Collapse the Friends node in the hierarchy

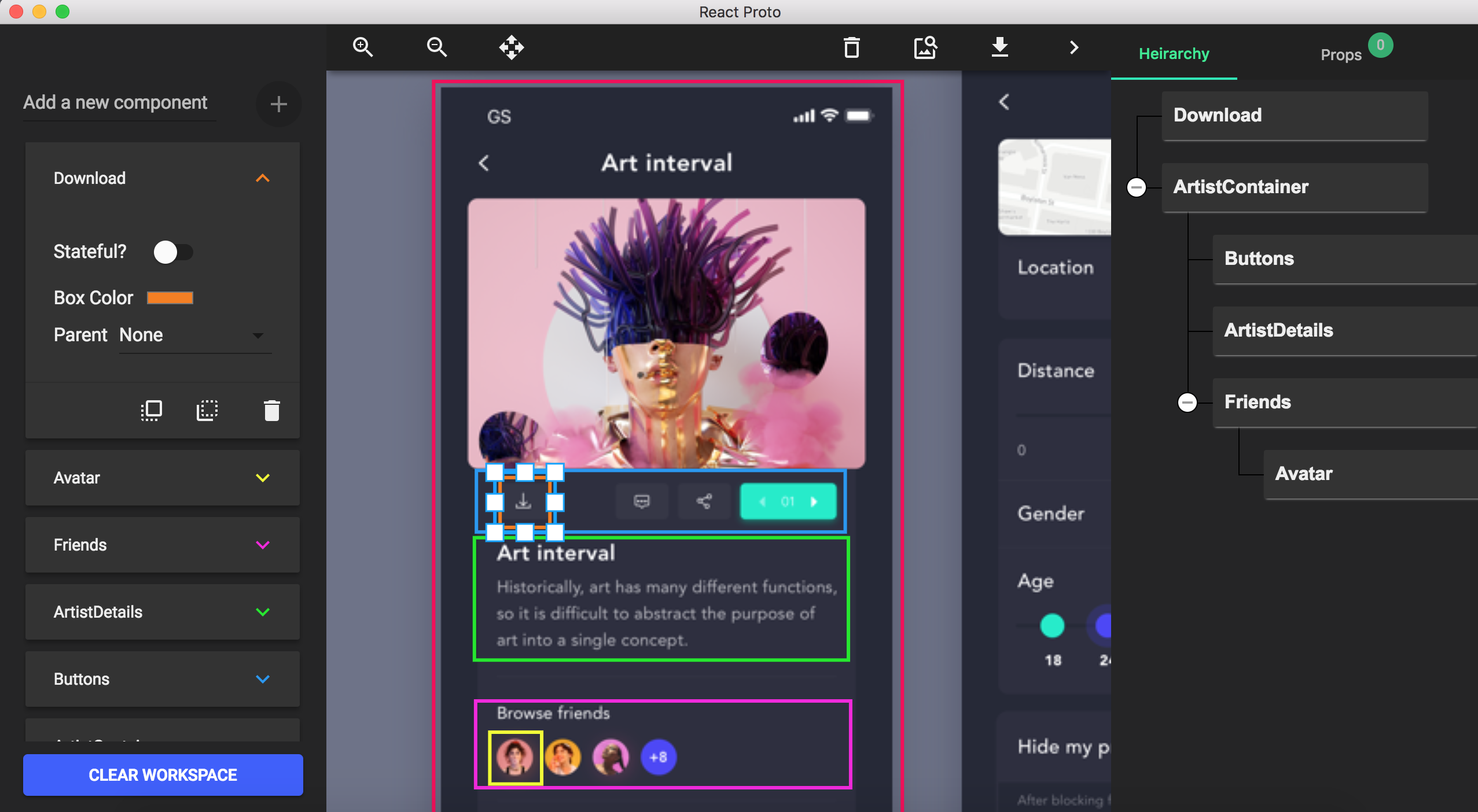pos(1187,402)
